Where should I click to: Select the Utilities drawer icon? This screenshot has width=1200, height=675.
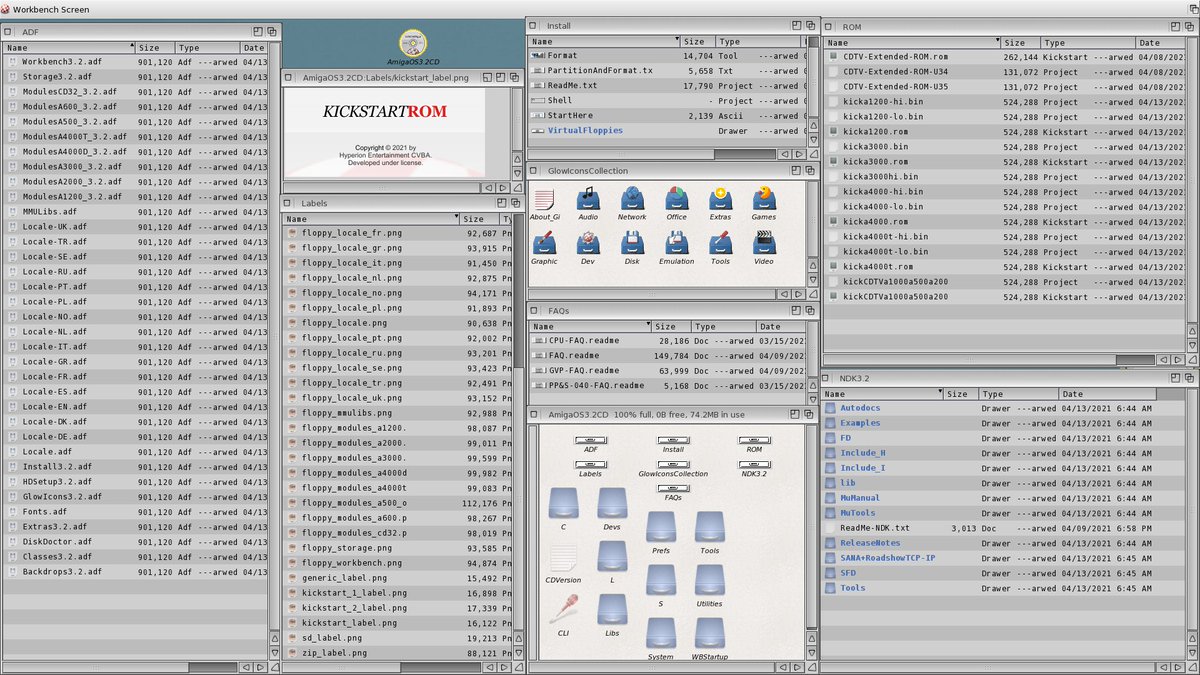point(710,580)
